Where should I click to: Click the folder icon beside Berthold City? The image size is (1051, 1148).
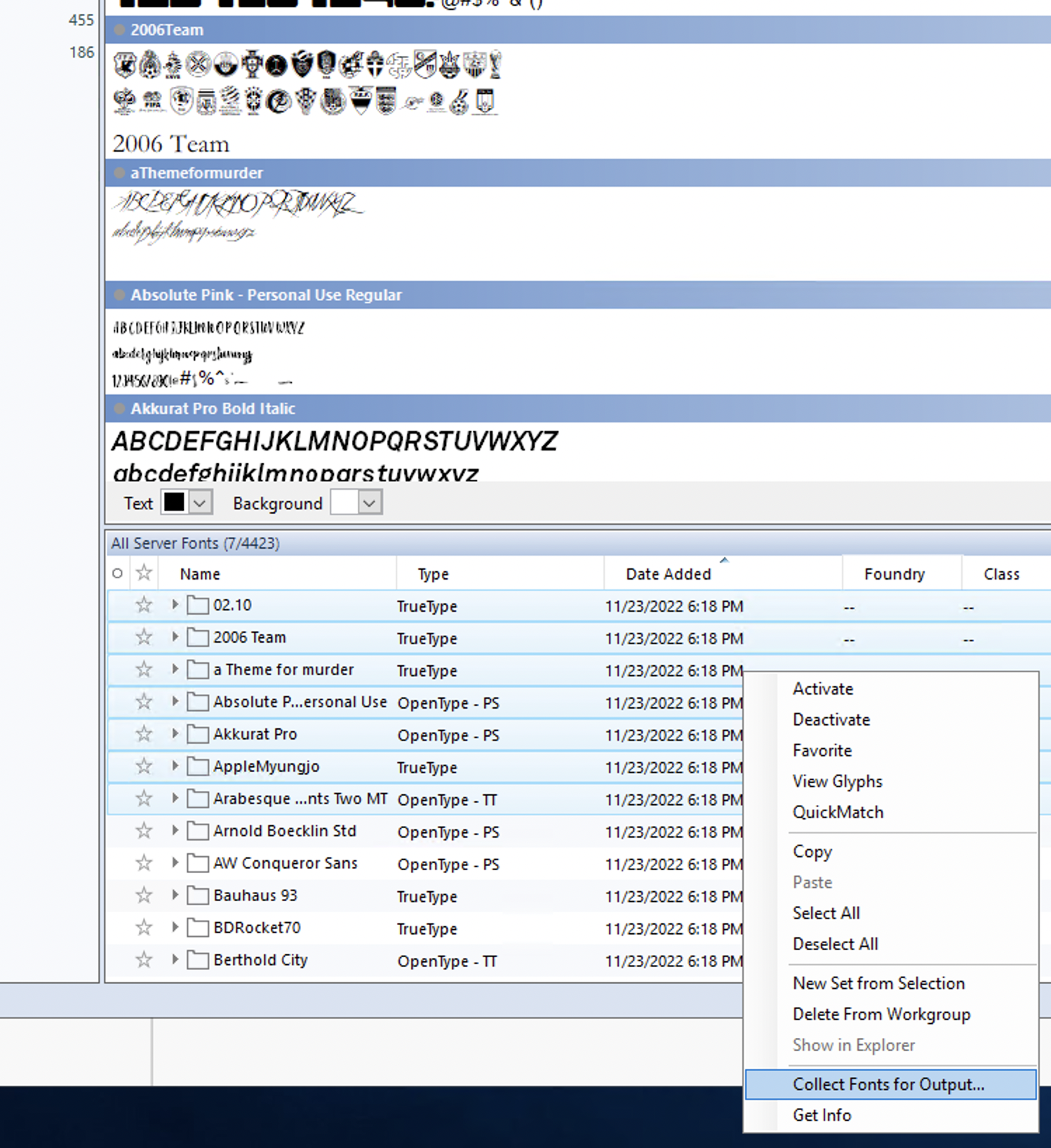(198, 960)
